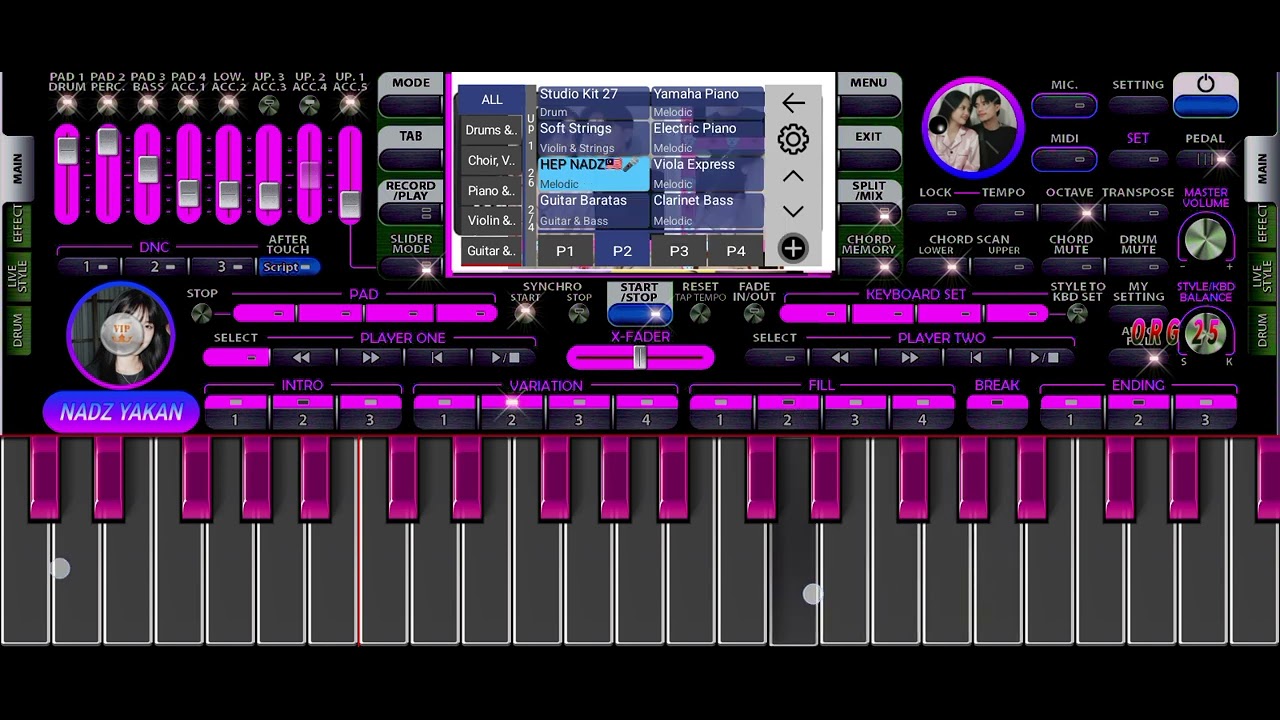Open left EFFECT side tab

pos(17,224)
